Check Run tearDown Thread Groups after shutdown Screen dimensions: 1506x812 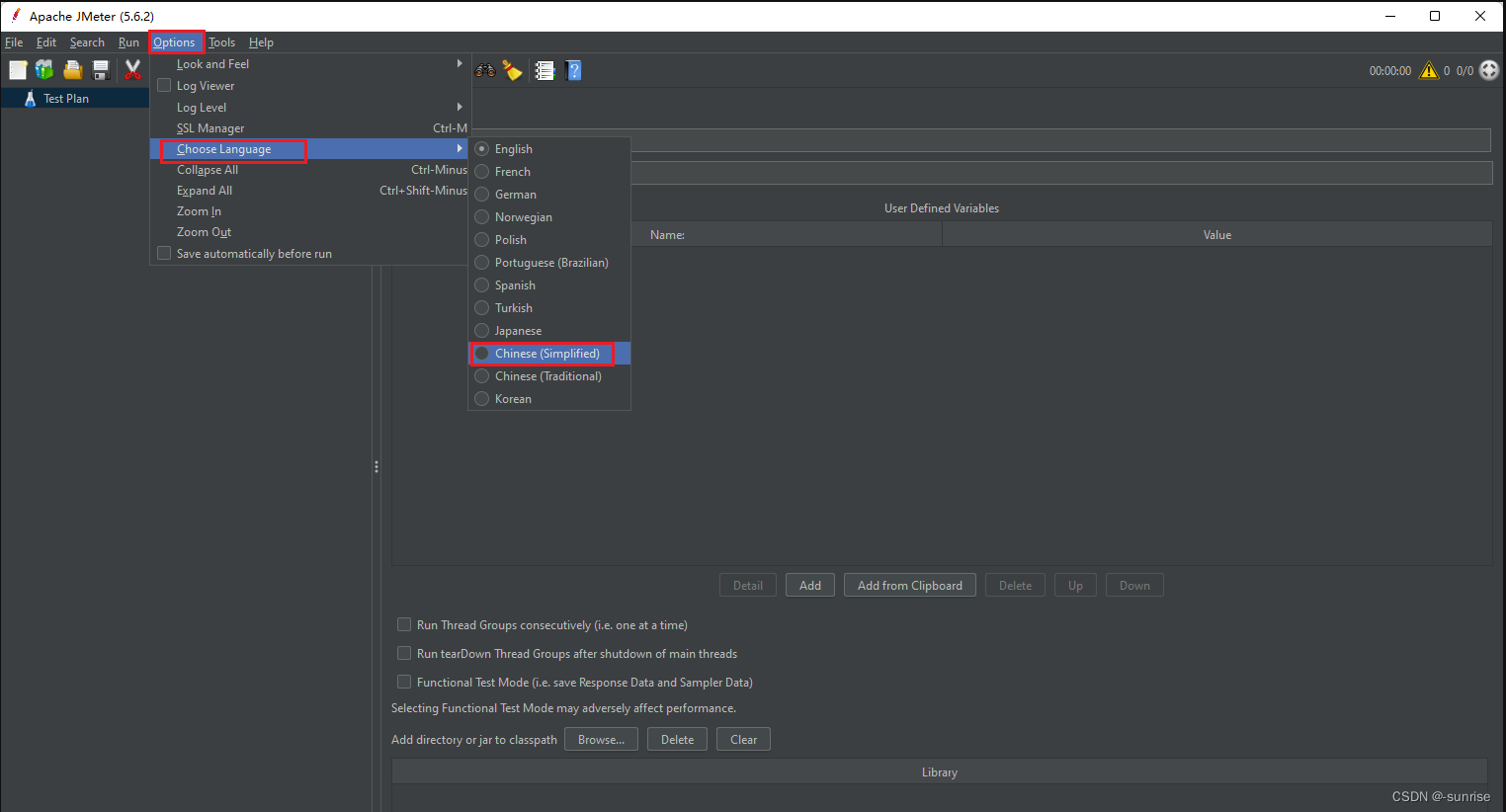(x=404, y=653)
